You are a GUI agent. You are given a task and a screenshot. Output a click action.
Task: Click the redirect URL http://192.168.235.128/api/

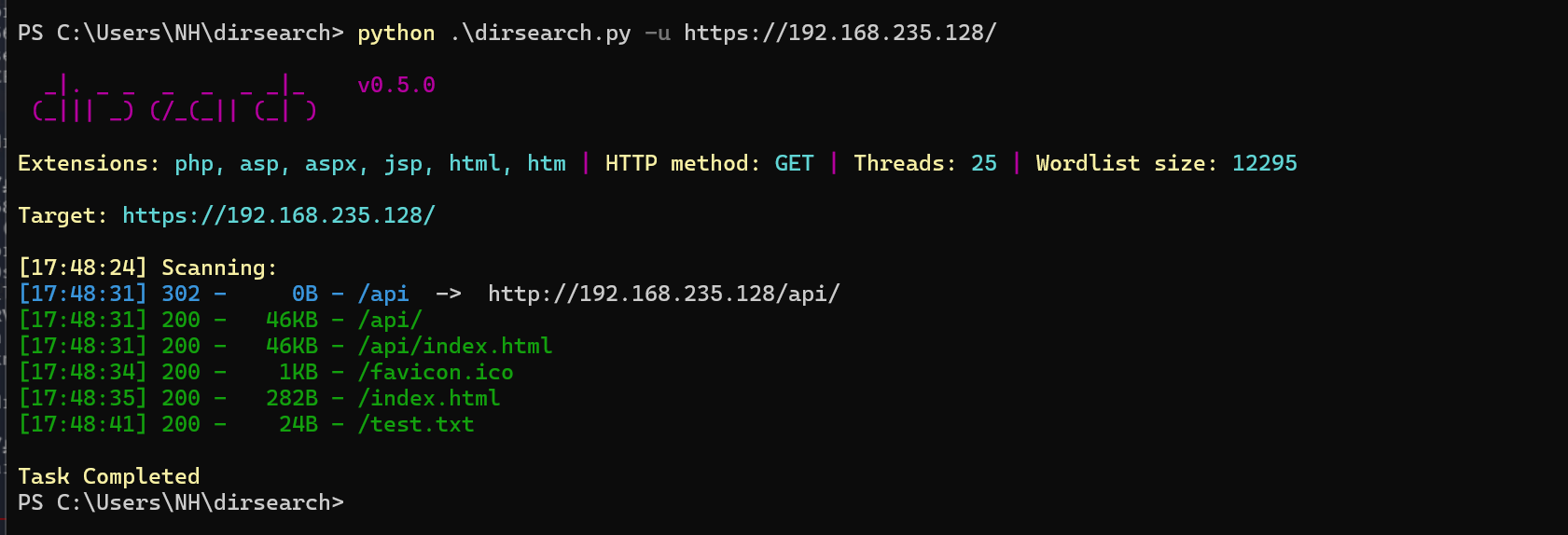(663, 294)
